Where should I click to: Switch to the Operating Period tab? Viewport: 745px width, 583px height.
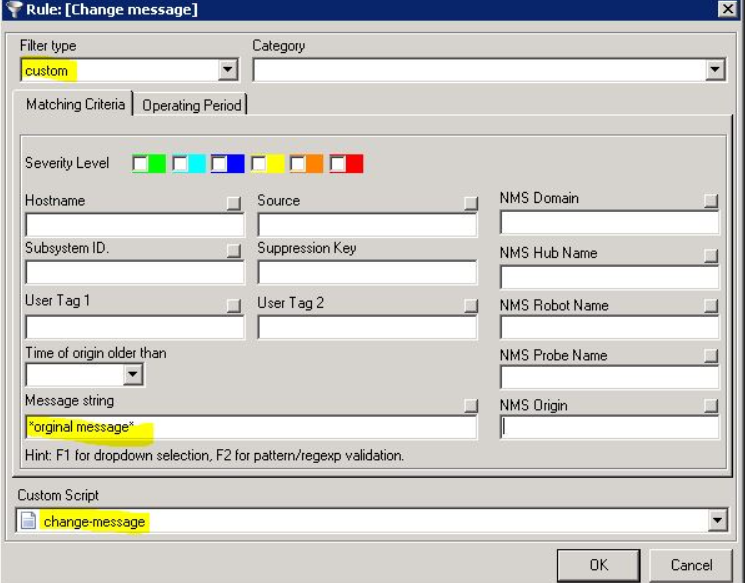191,105
